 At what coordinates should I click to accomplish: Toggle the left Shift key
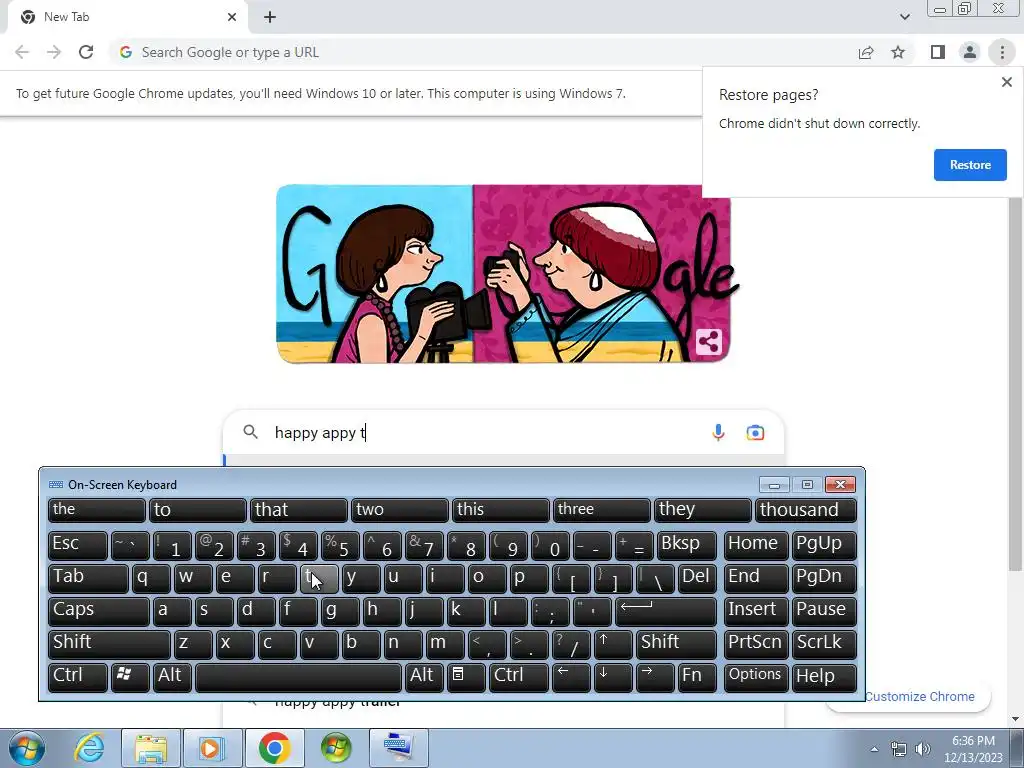pyautogui.click(x=109, y=644)
